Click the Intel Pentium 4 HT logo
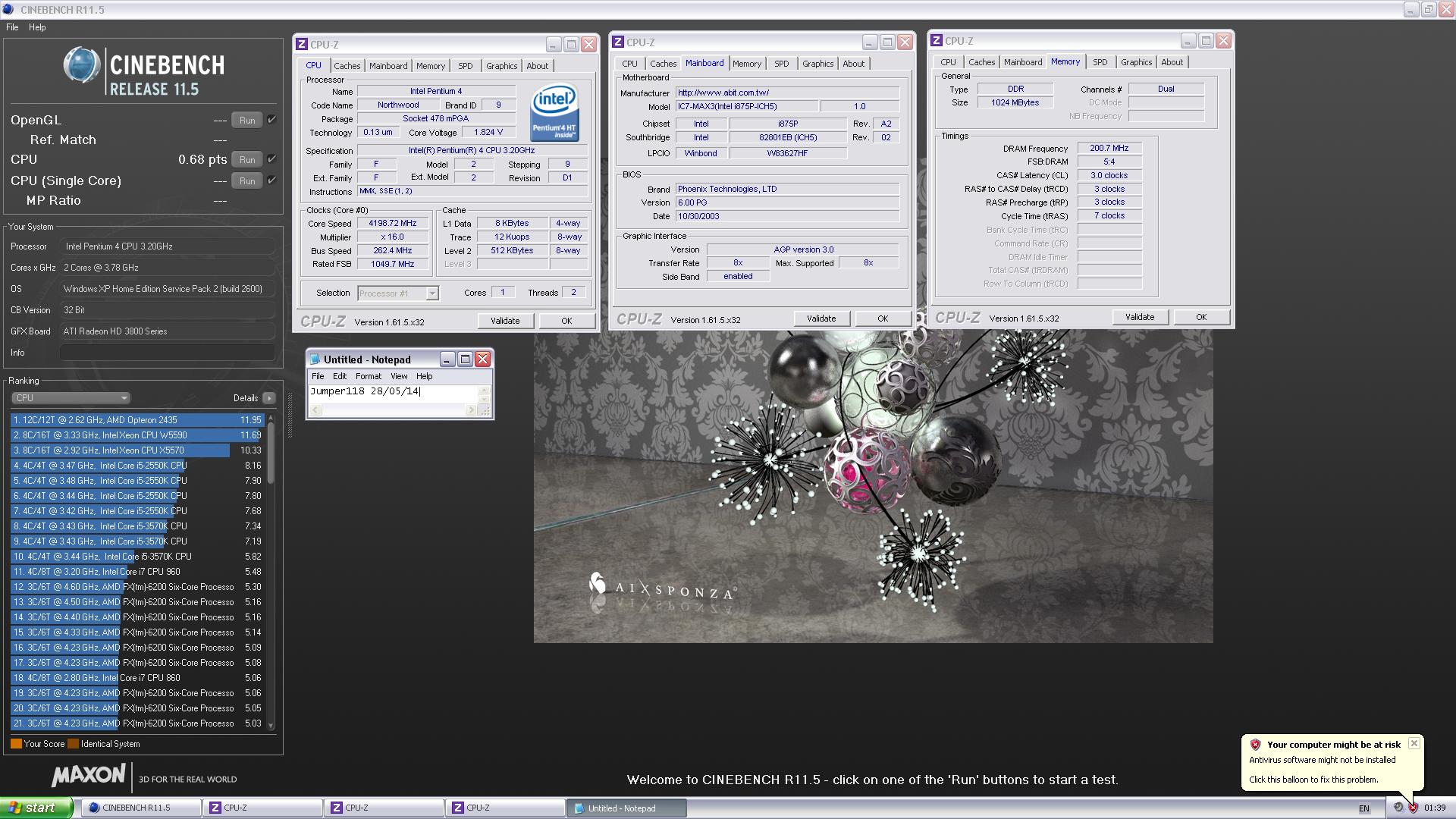The image size is (1456, 819). pyautogui.click(x=554, y=113)
